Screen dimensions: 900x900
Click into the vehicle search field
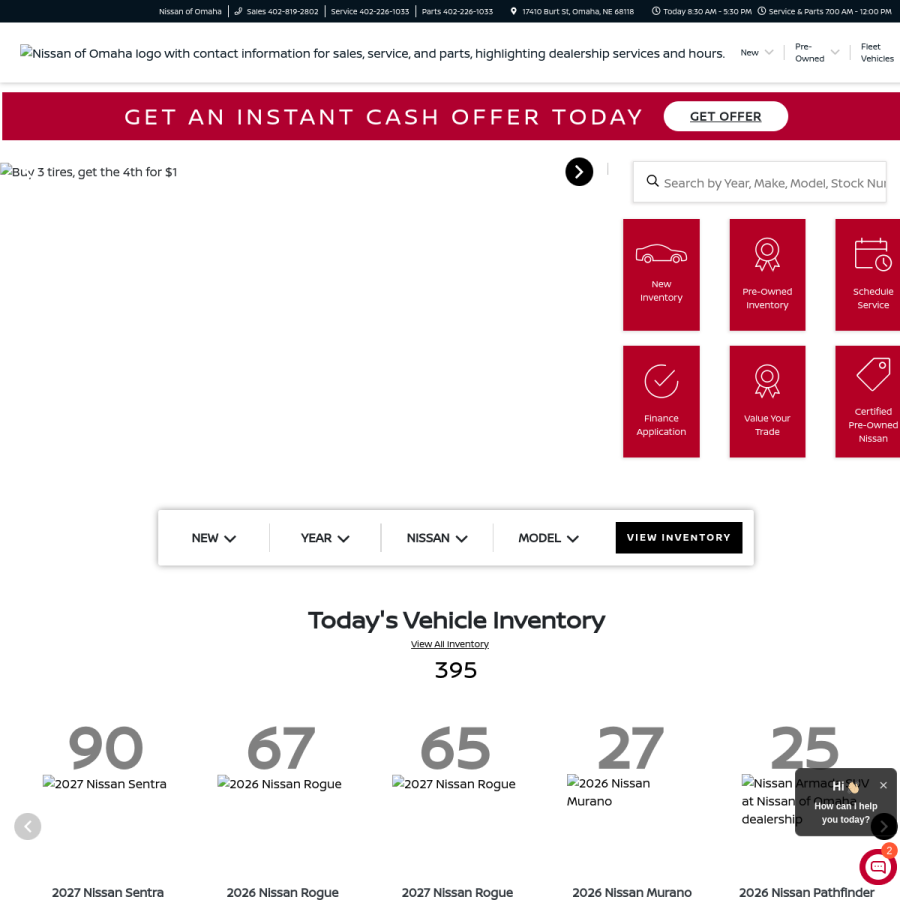[x=760, y=183]
